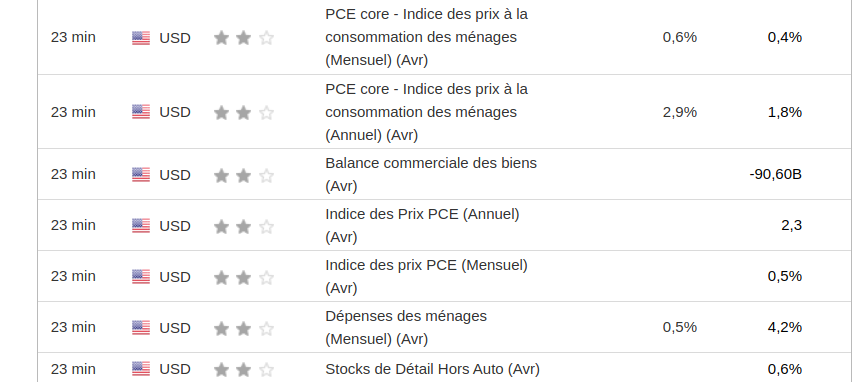Click US flag in Dépenses des ménages row
The height and width of the screenshot is (382, 860).
(x=141, y=328)
